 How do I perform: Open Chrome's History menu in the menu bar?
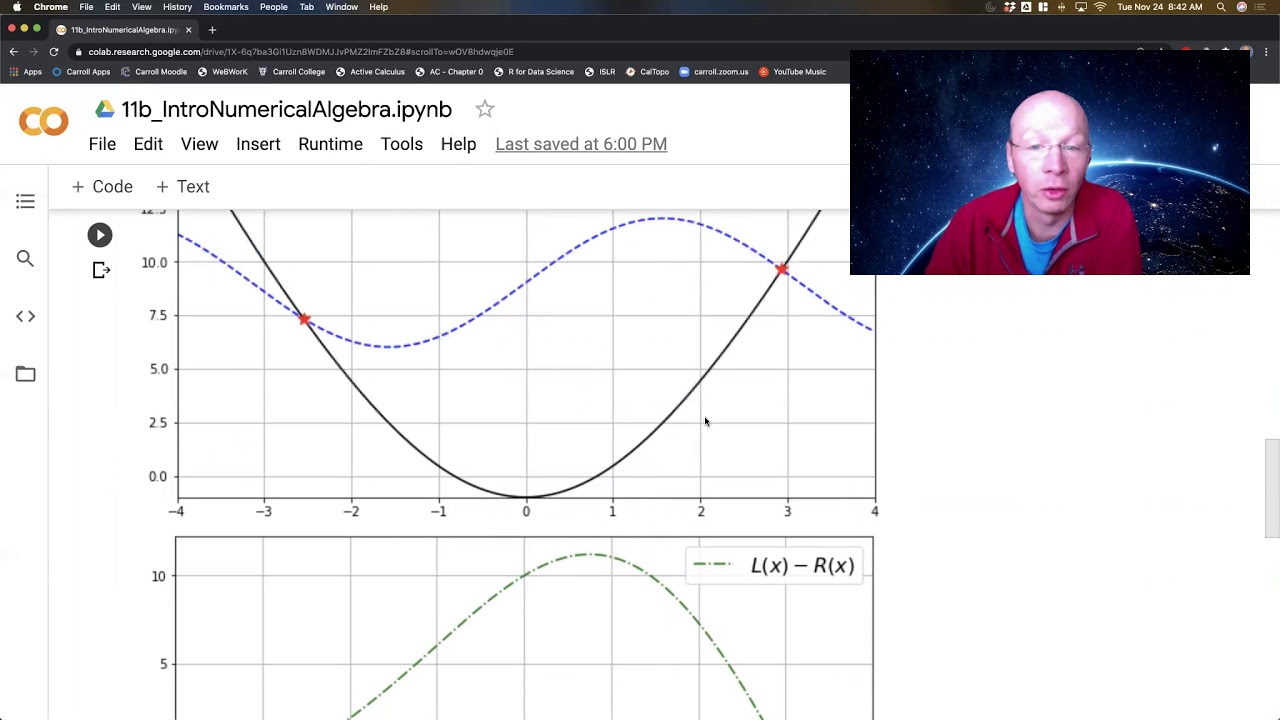click(177, 7)
